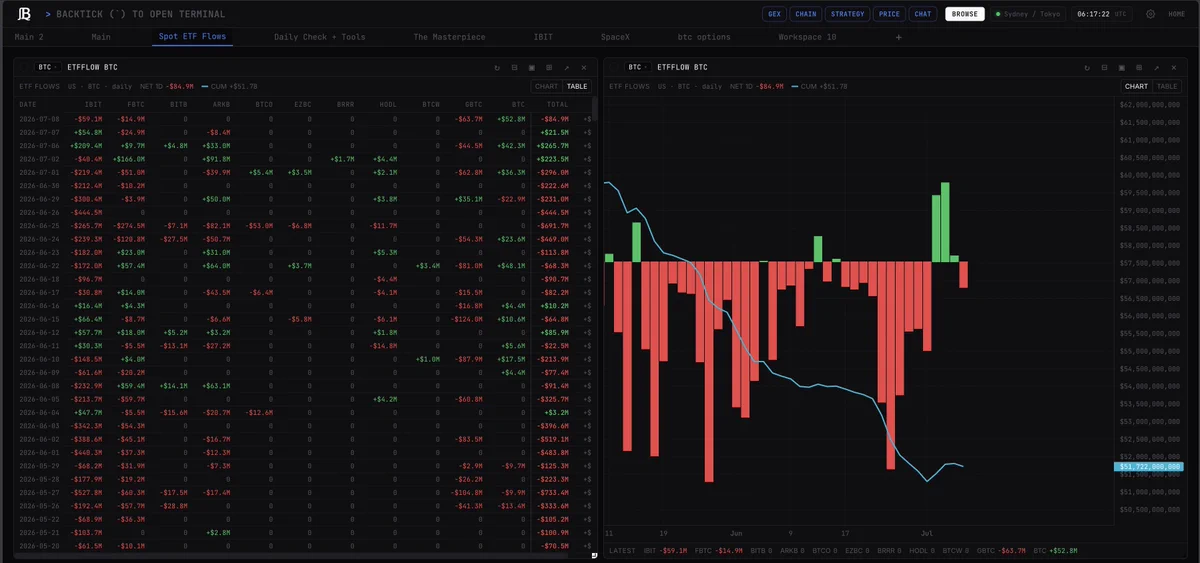This screenshot has width=1200, height=563.
Task: Close the left ETFFLOW panel
Action: pyautogui.click(x=584, y=67)
